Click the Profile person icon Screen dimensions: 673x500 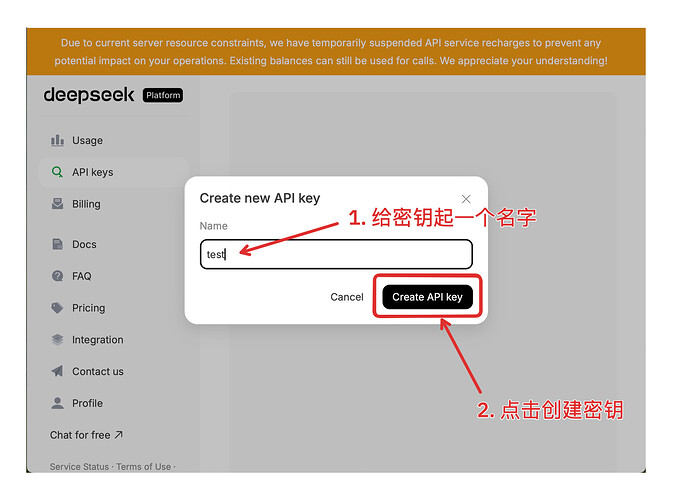point(57,403)
